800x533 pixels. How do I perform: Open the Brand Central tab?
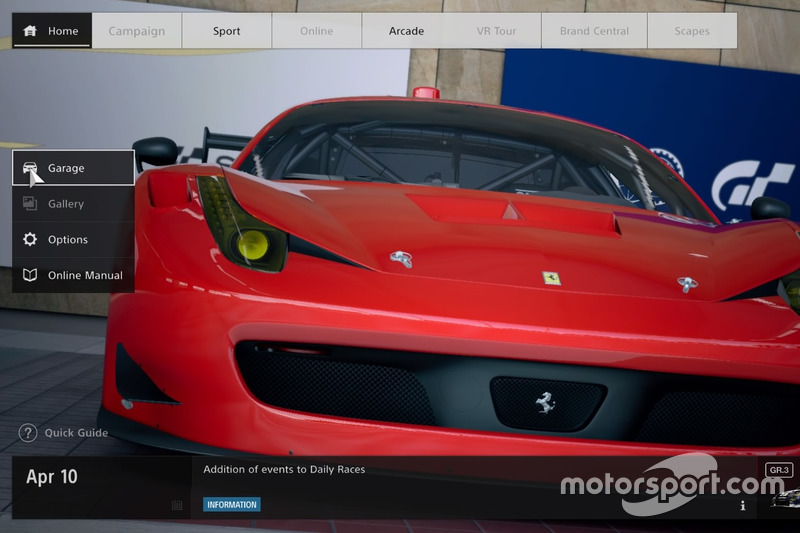coord(594,31)
